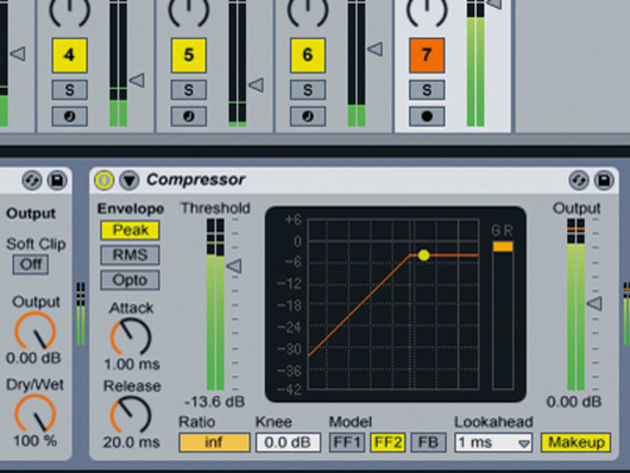Click the Compressor hot-swap presets icon
This screenshot has width=630, height=473.
579,180
